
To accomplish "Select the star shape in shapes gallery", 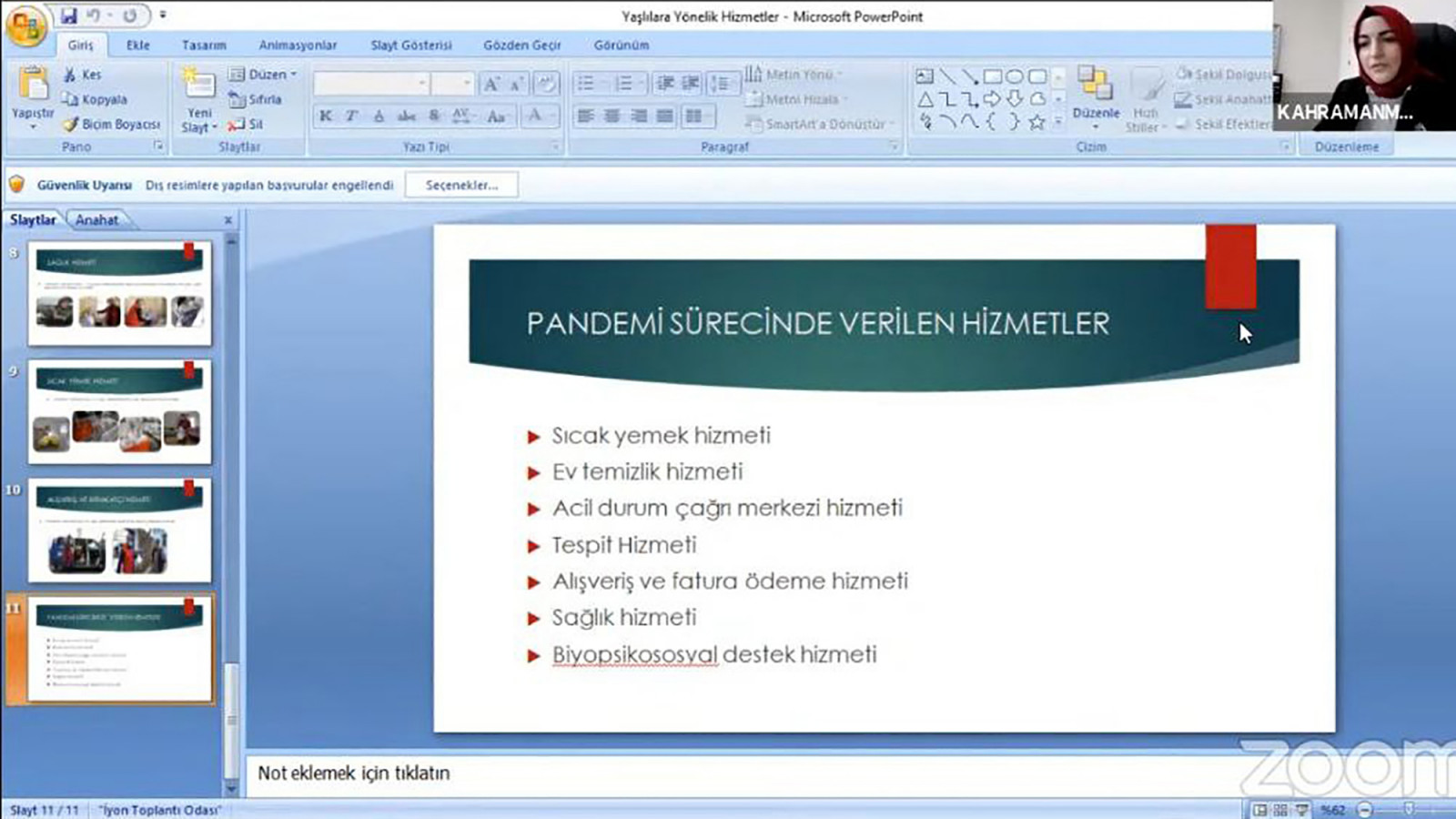I will click(x=1036, y=122).
